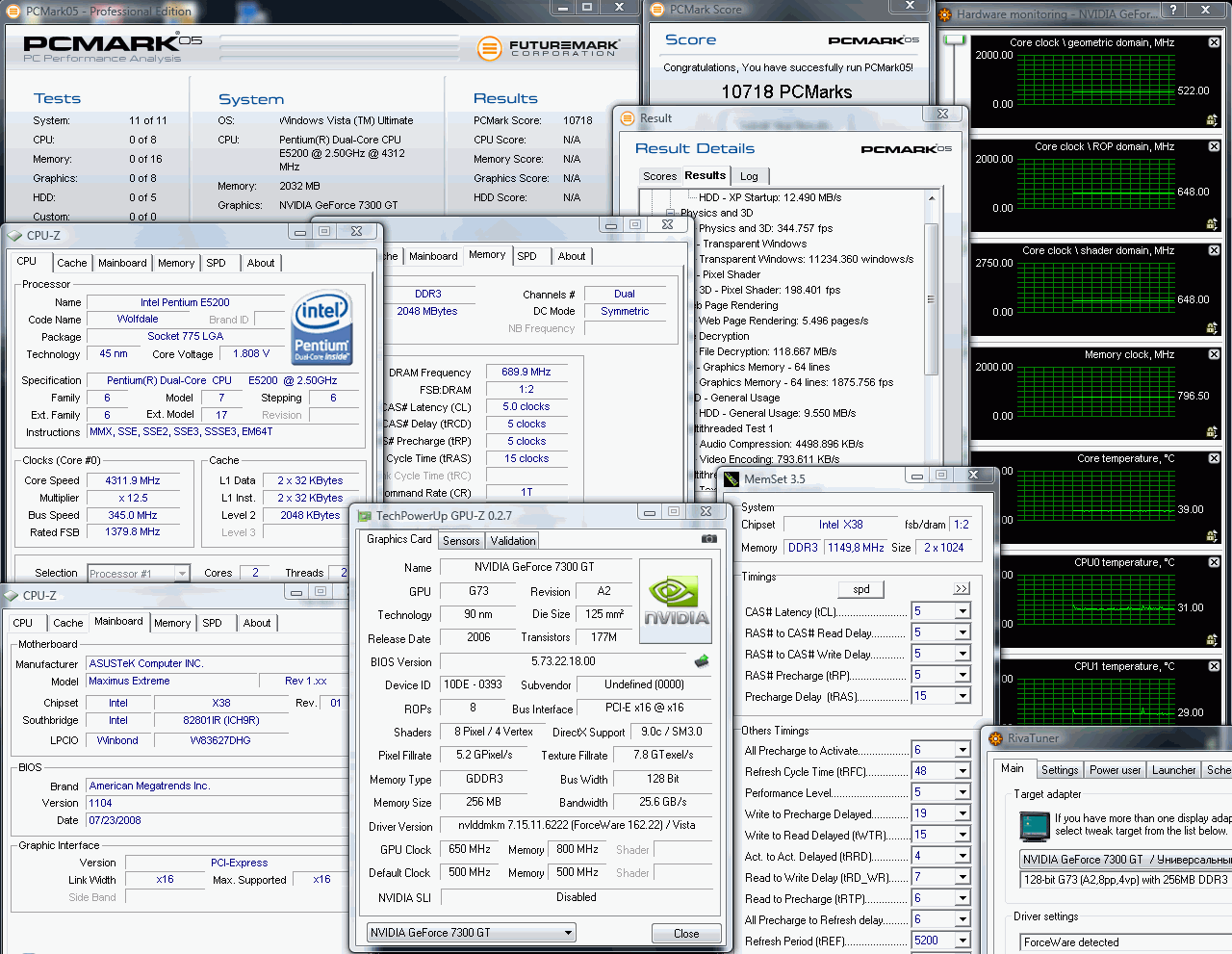Viewport: 1232px width, 954px height.
Task: Click lock icon on ROP domain graph
Action: 1213,224
